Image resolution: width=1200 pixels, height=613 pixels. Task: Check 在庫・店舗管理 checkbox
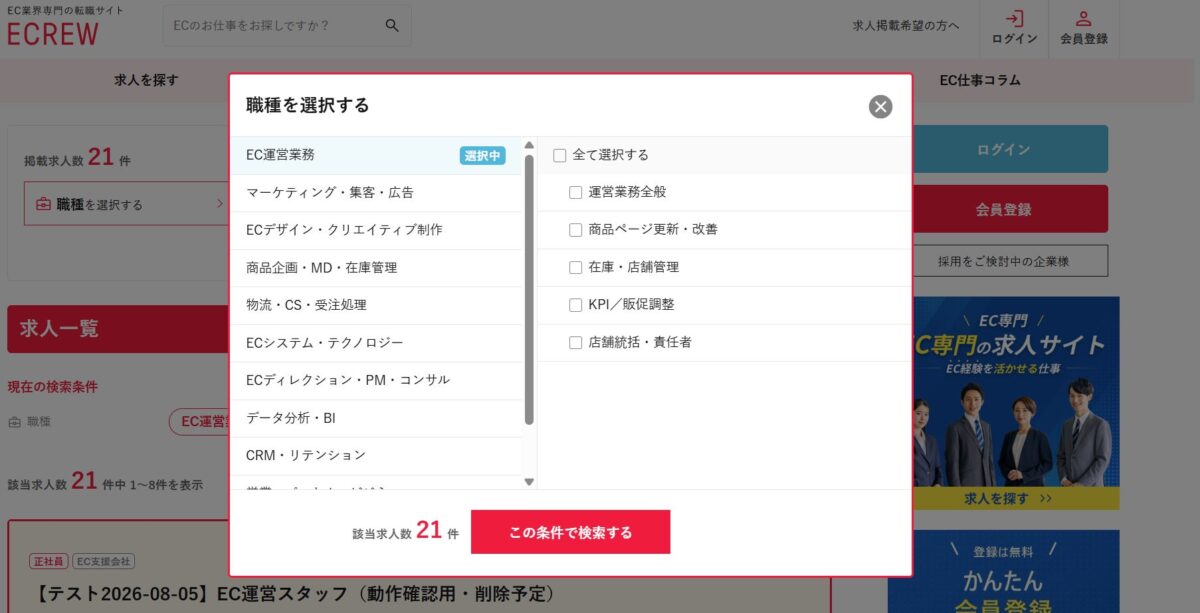click(x=576, y=267)
